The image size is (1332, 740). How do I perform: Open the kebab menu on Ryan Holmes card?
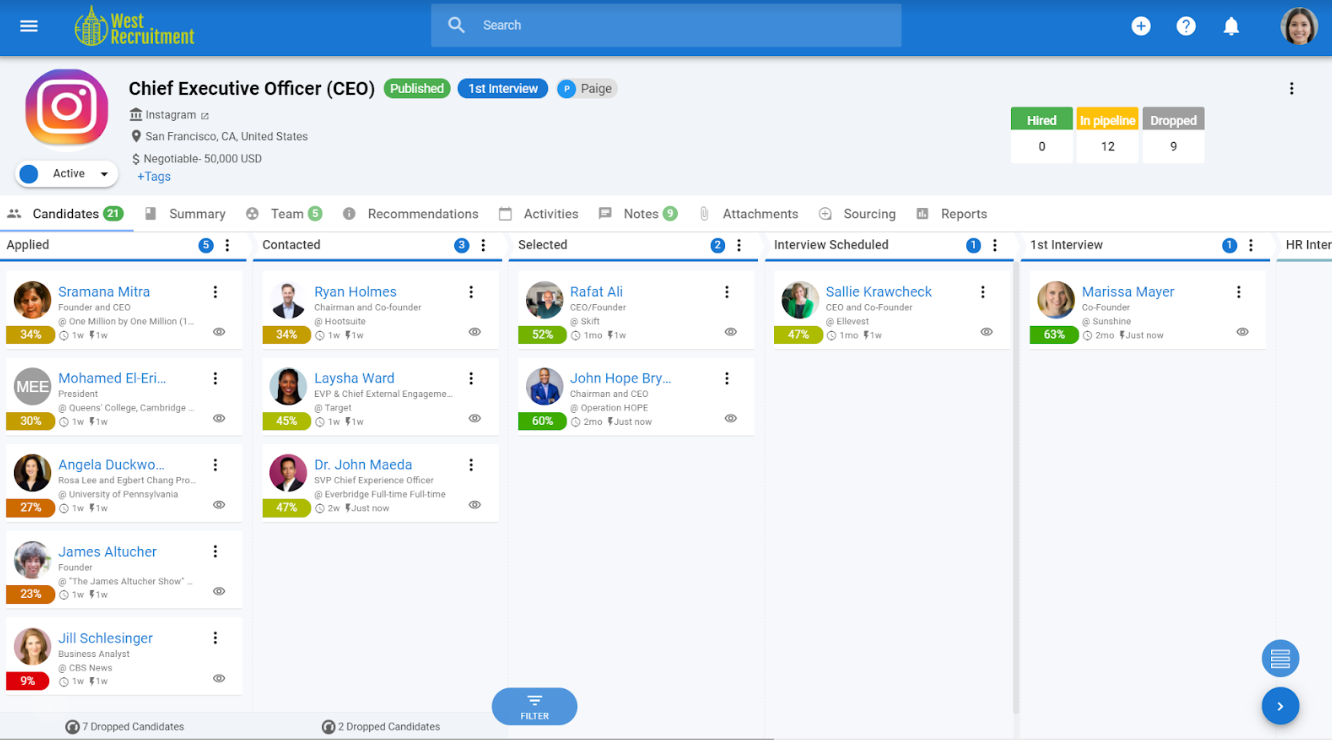pyautogui.click(x=471, y=292)
